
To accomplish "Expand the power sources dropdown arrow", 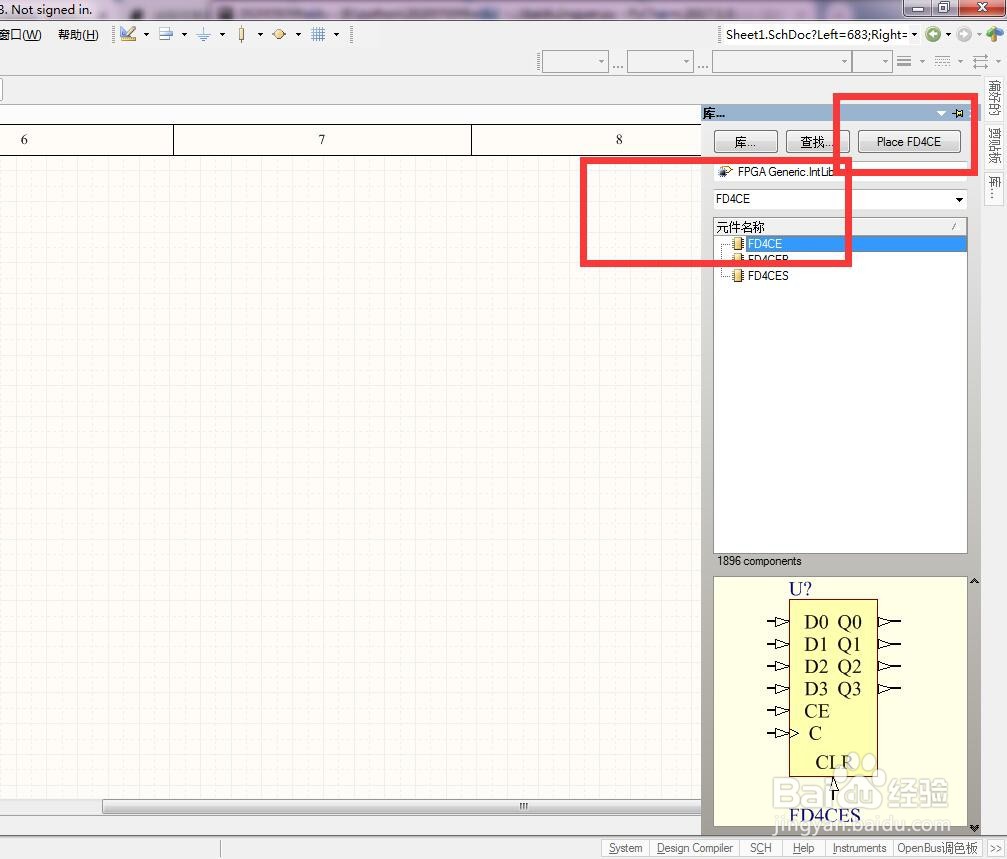I will click(222, 35).
